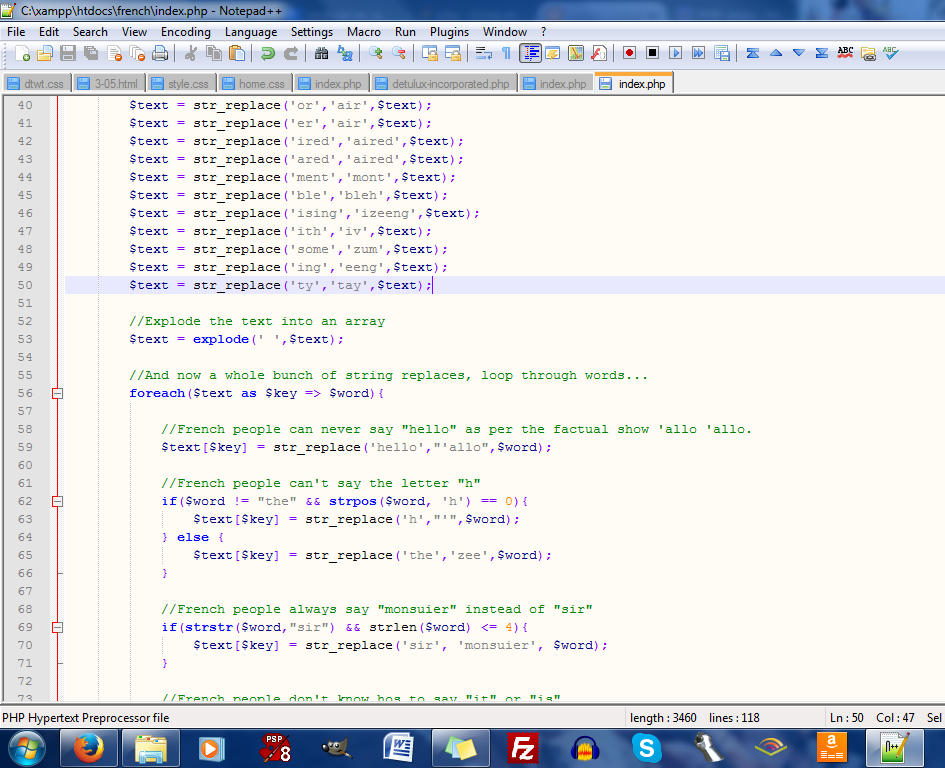Undo the last edit with the green arrow
945x768 pixels.
tap(268, 54)
